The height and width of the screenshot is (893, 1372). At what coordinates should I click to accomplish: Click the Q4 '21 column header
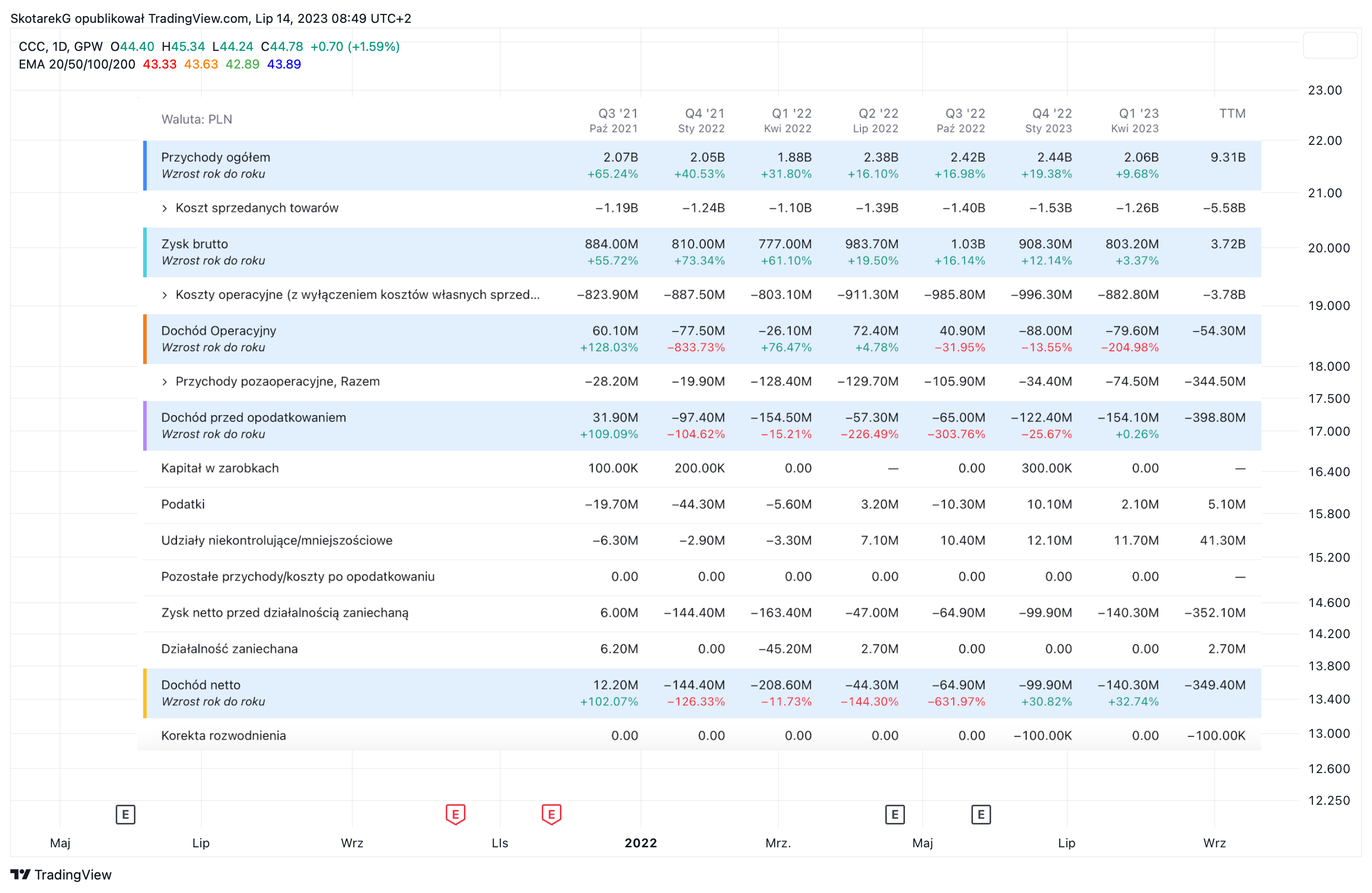click(x=702, y=120)
